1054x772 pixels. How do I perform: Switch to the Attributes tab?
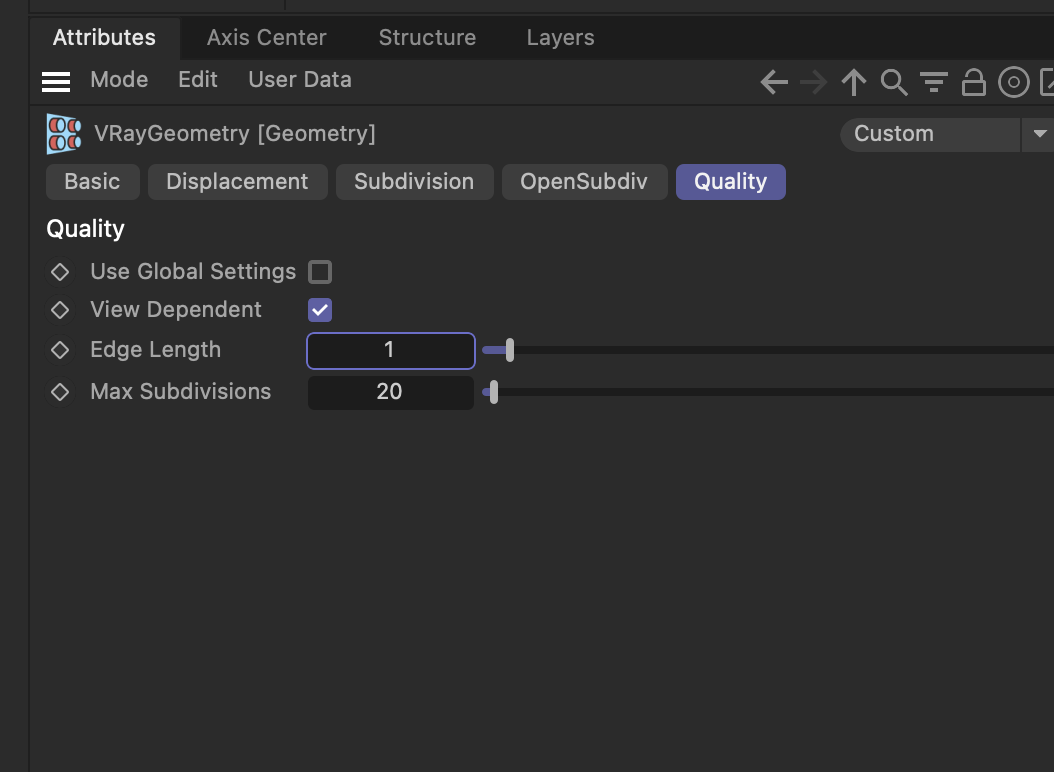point(104,38)
